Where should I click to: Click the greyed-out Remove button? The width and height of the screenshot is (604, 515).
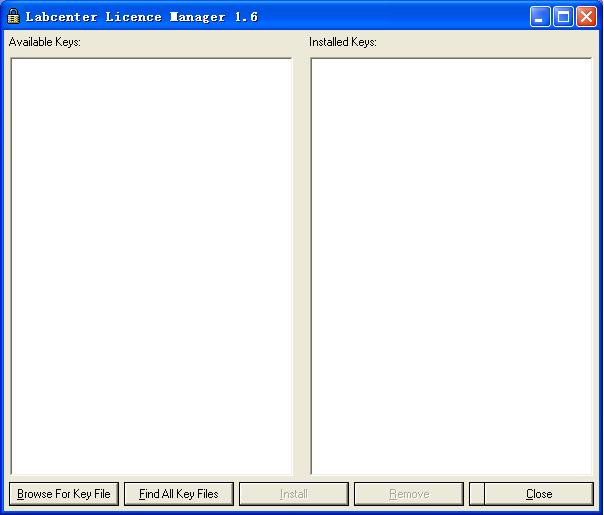(409, 494)
